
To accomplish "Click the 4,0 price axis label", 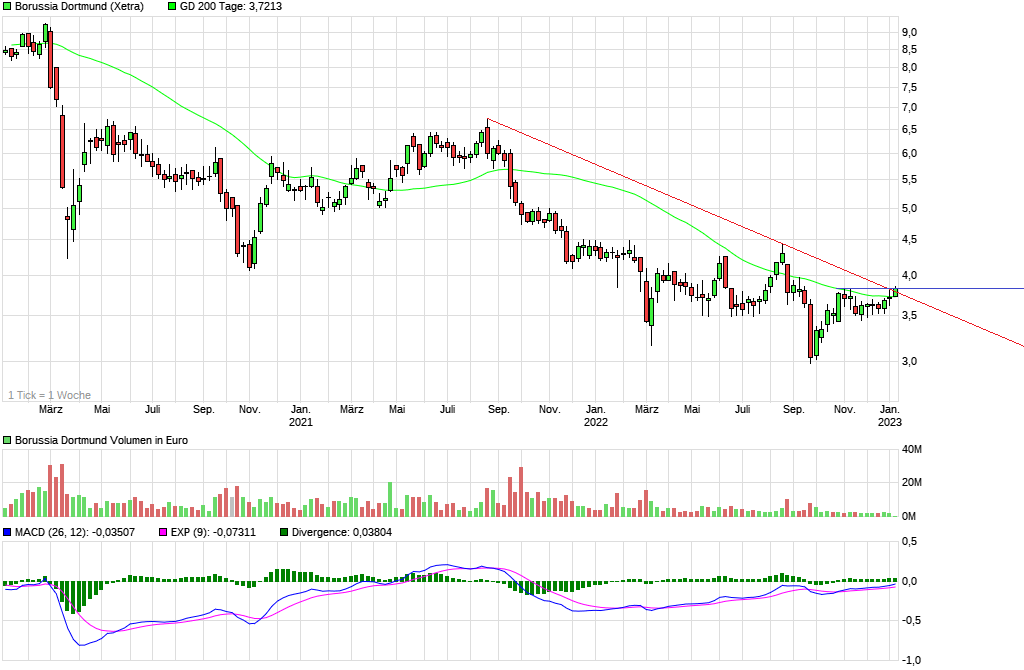I will point(909,276).
